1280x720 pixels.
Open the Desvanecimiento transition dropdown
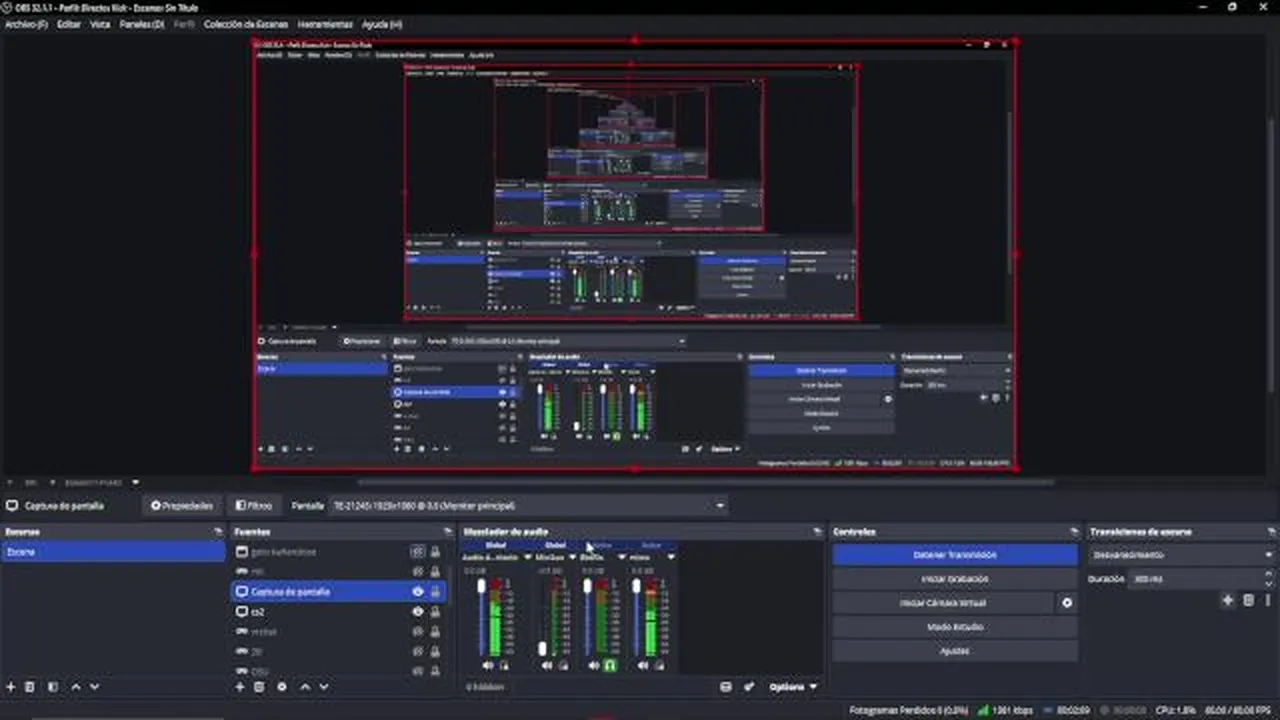click(x=1182, y=555)
